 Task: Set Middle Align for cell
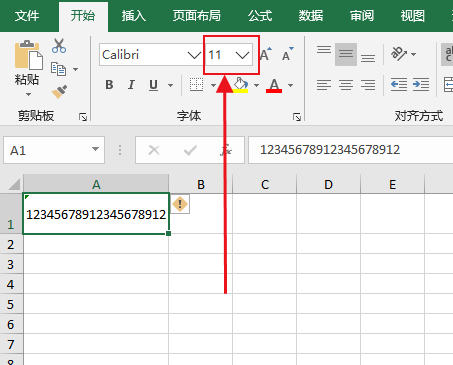[x=346, y=54]
